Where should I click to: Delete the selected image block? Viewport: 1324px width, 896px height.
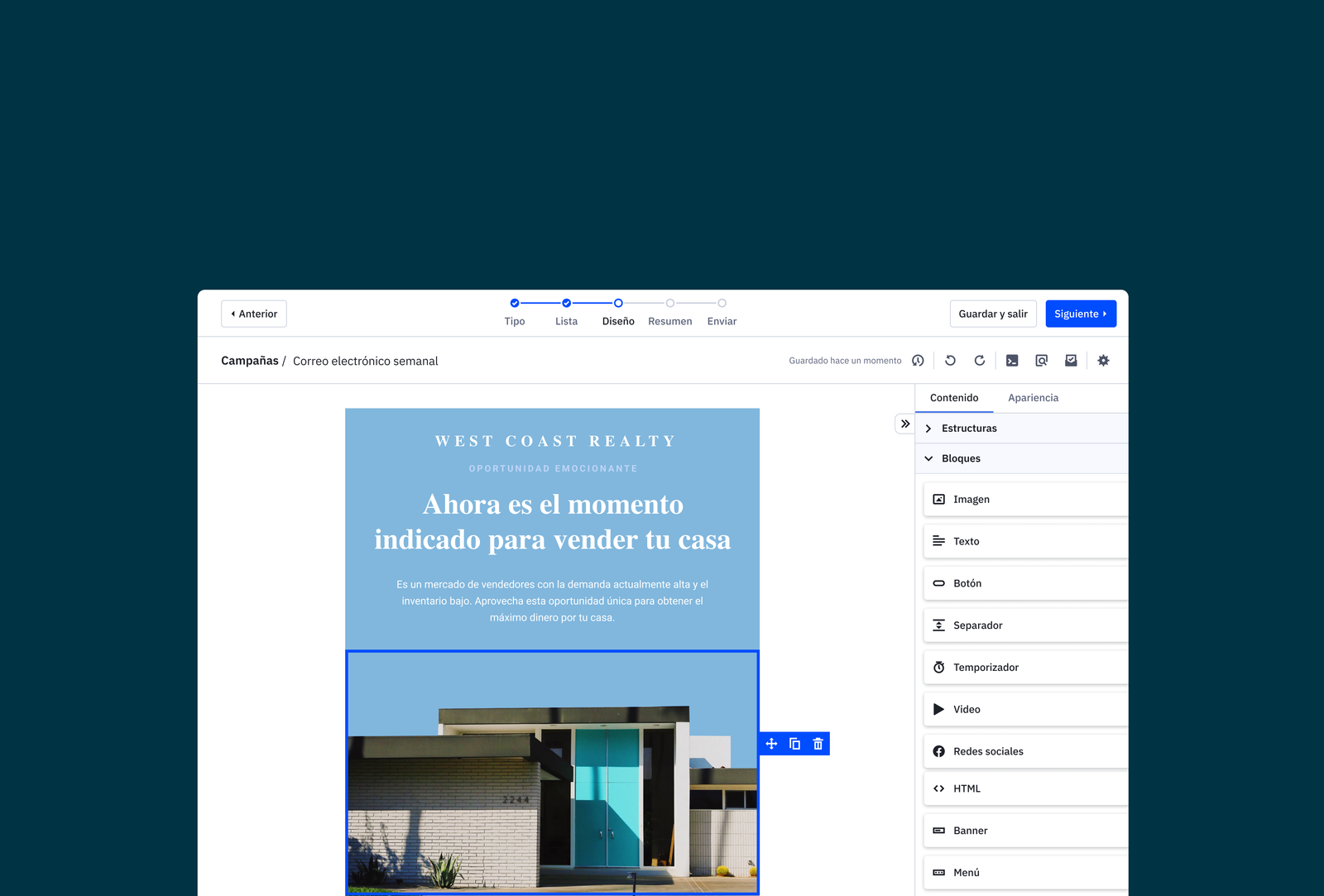(818, 744)
